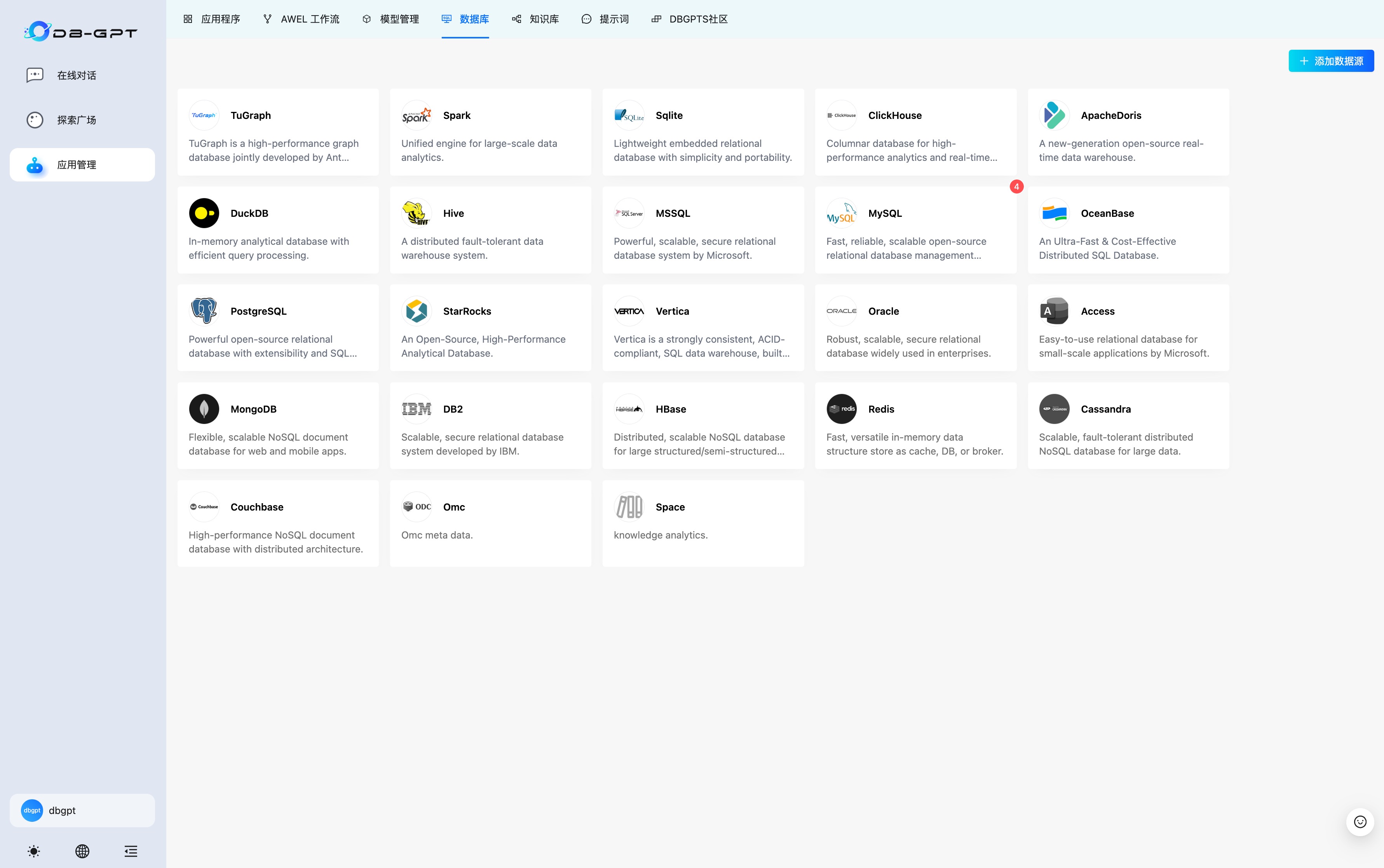Open the smiley feedback floating button
Screen dimensions: 1384x868
click(x=1360, y=821)
